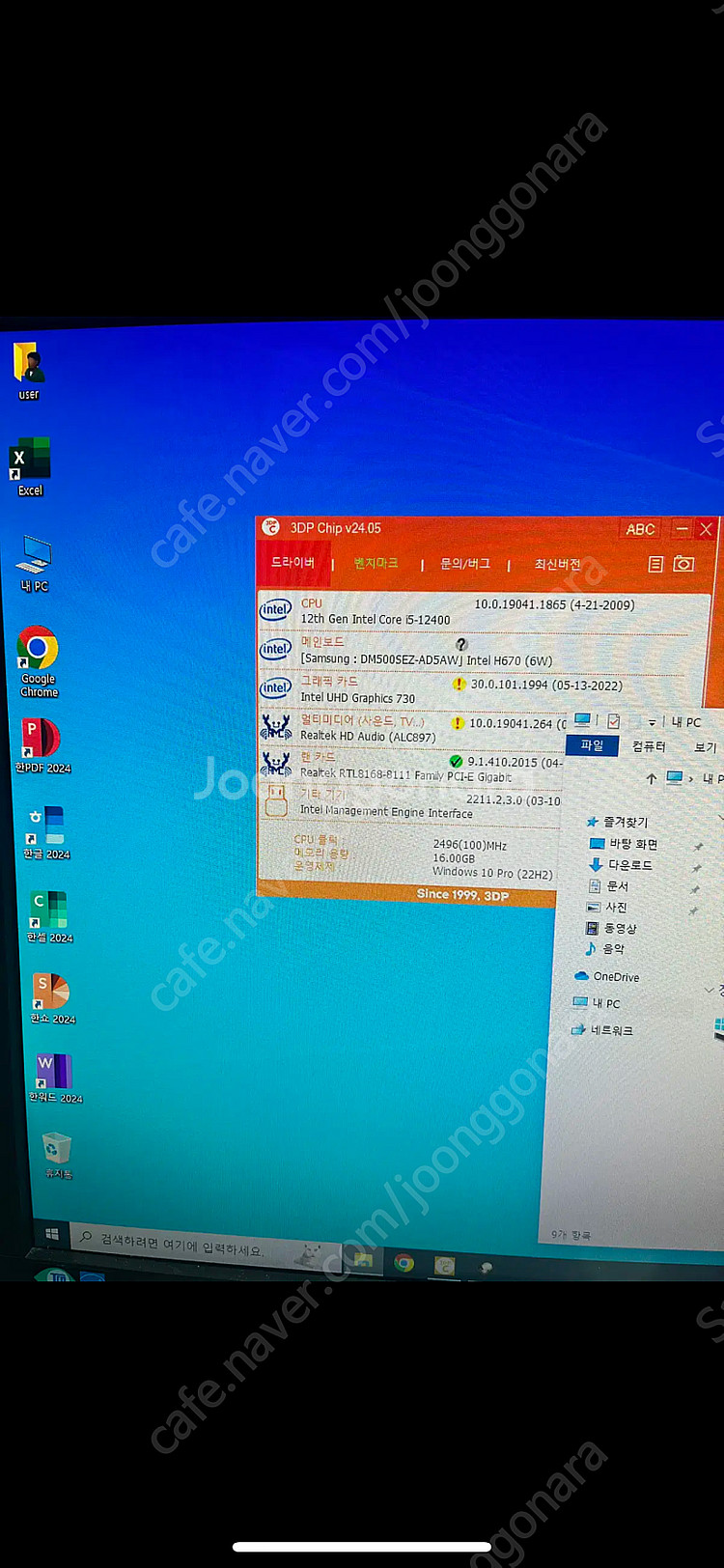Viewport: 724px width, 1568px height.
Task: Click the 기타 기기 link
Action: pyautogui.click(x=322, y=794)
